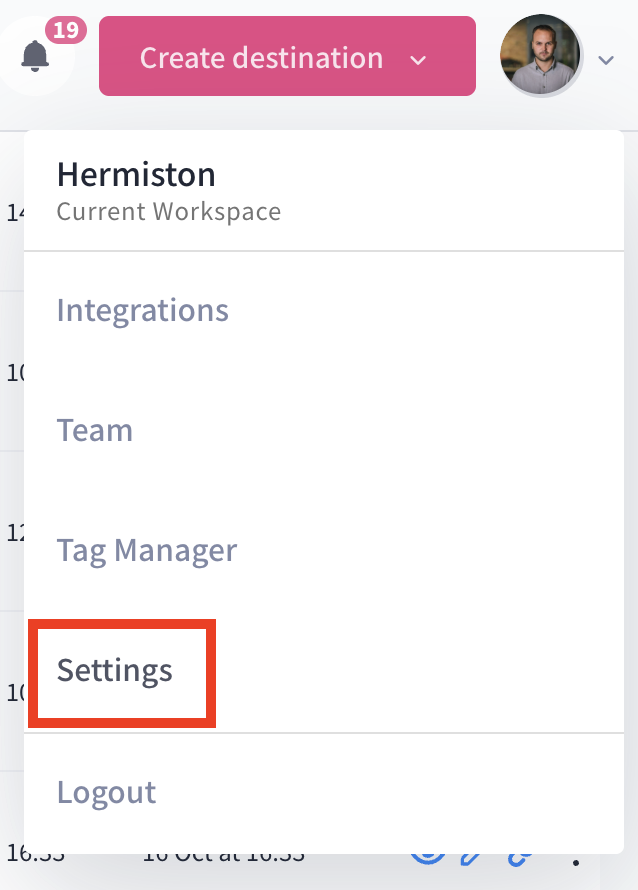The height and width of the screenshot is (890, 638).
Task: Open the three-dot more options icon
Action: 575,860
